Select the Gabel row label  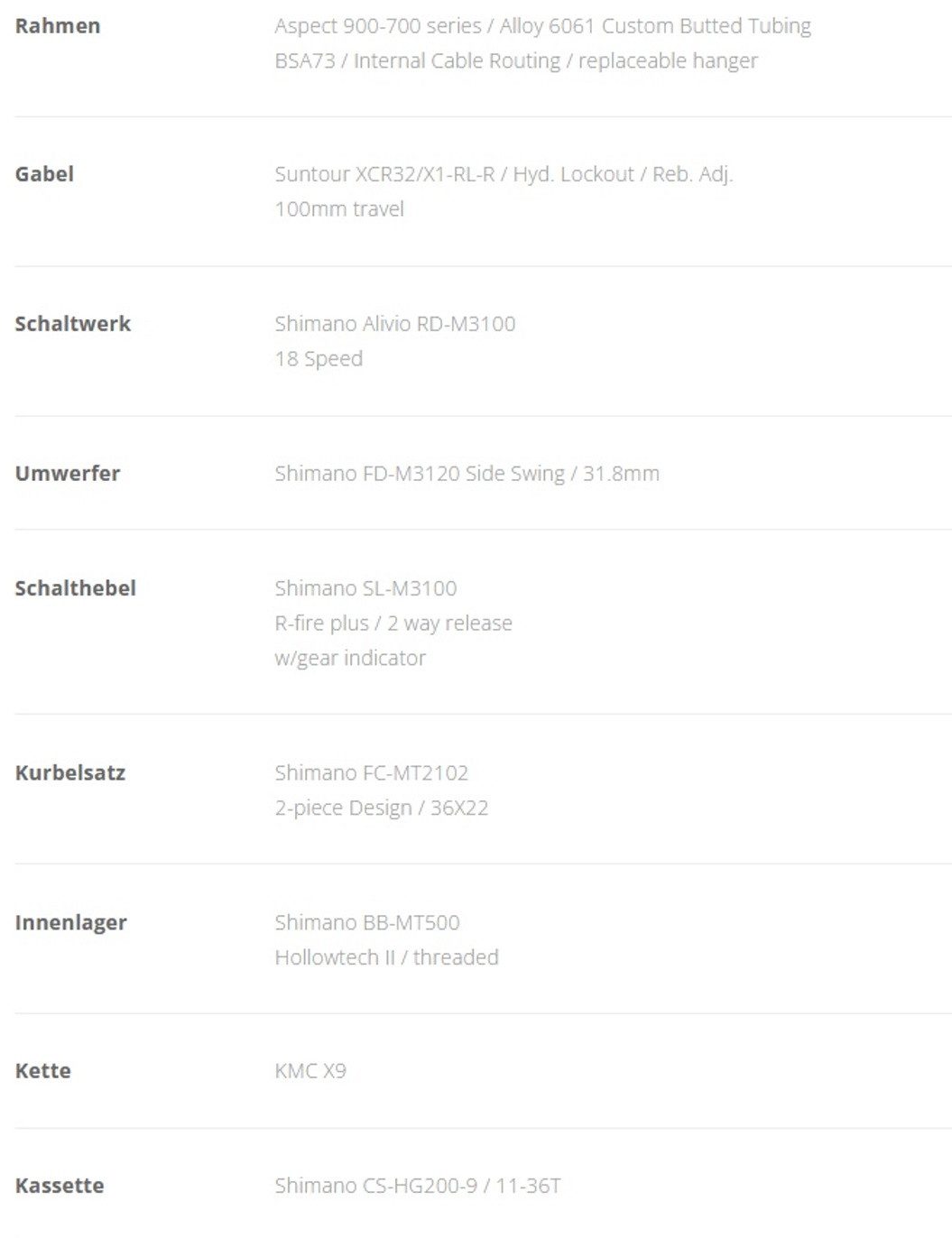[x=44, y=174]
